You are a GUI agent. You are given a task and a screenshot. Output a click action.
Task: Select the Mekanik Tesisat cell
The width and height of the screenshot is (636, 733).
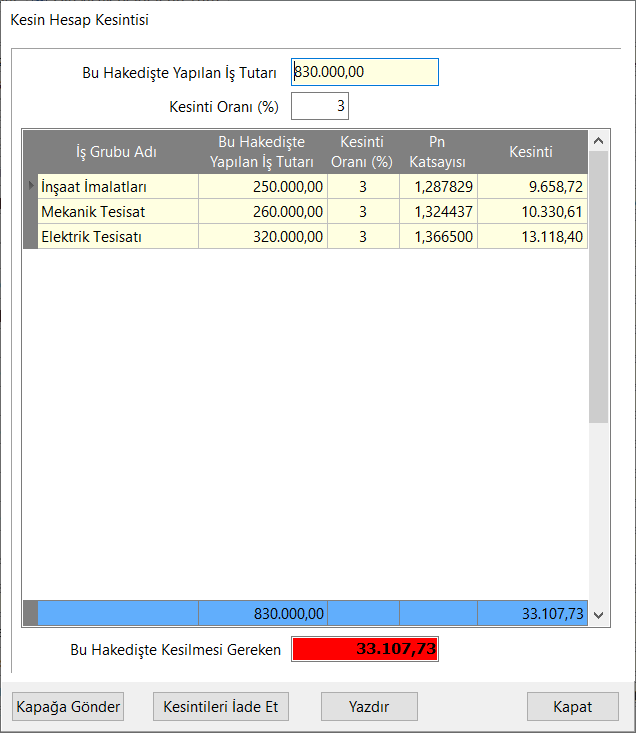click(118, 211)
